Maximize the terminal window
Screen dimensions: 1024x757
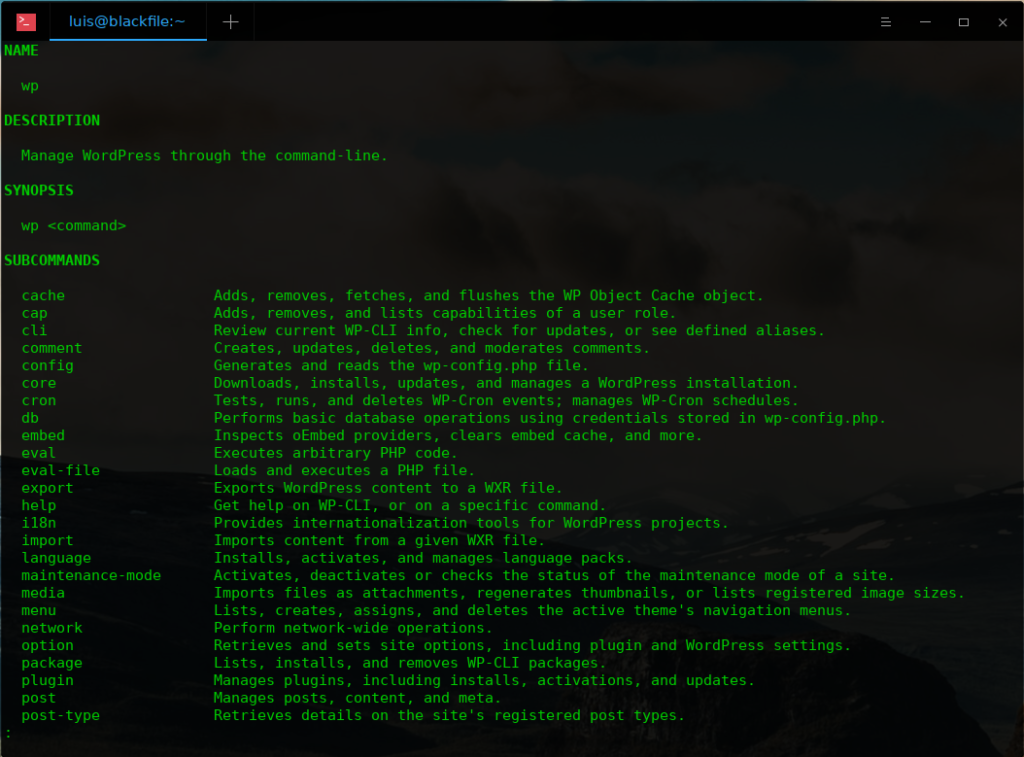click(x=963, y=22)
